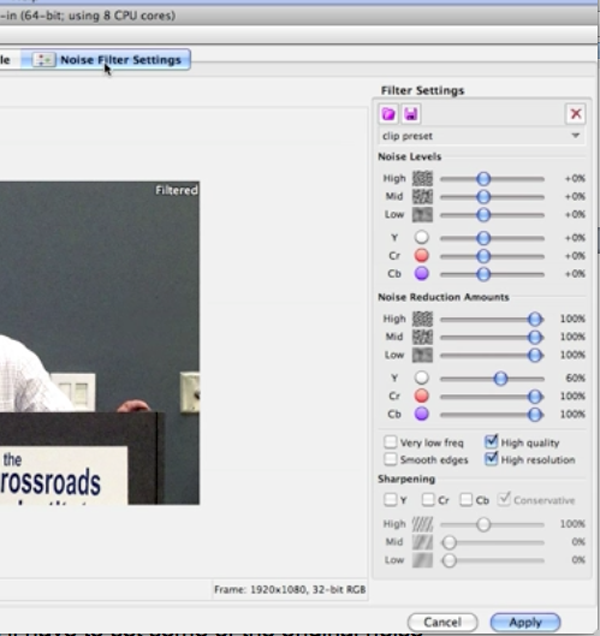The image size is (600, 636).
Task: Click the Noise Reduction Amounts Y white circle
Action: tap(422, 378)
